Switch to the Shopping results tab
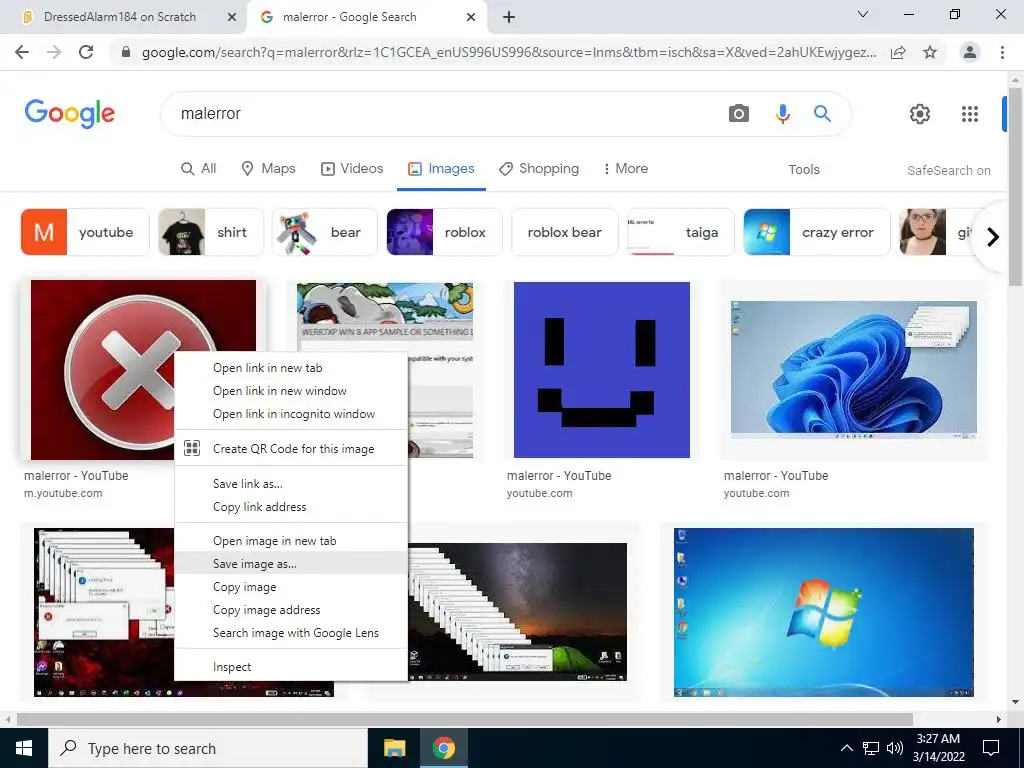1024x768 pixels. (x=539, y=168)
